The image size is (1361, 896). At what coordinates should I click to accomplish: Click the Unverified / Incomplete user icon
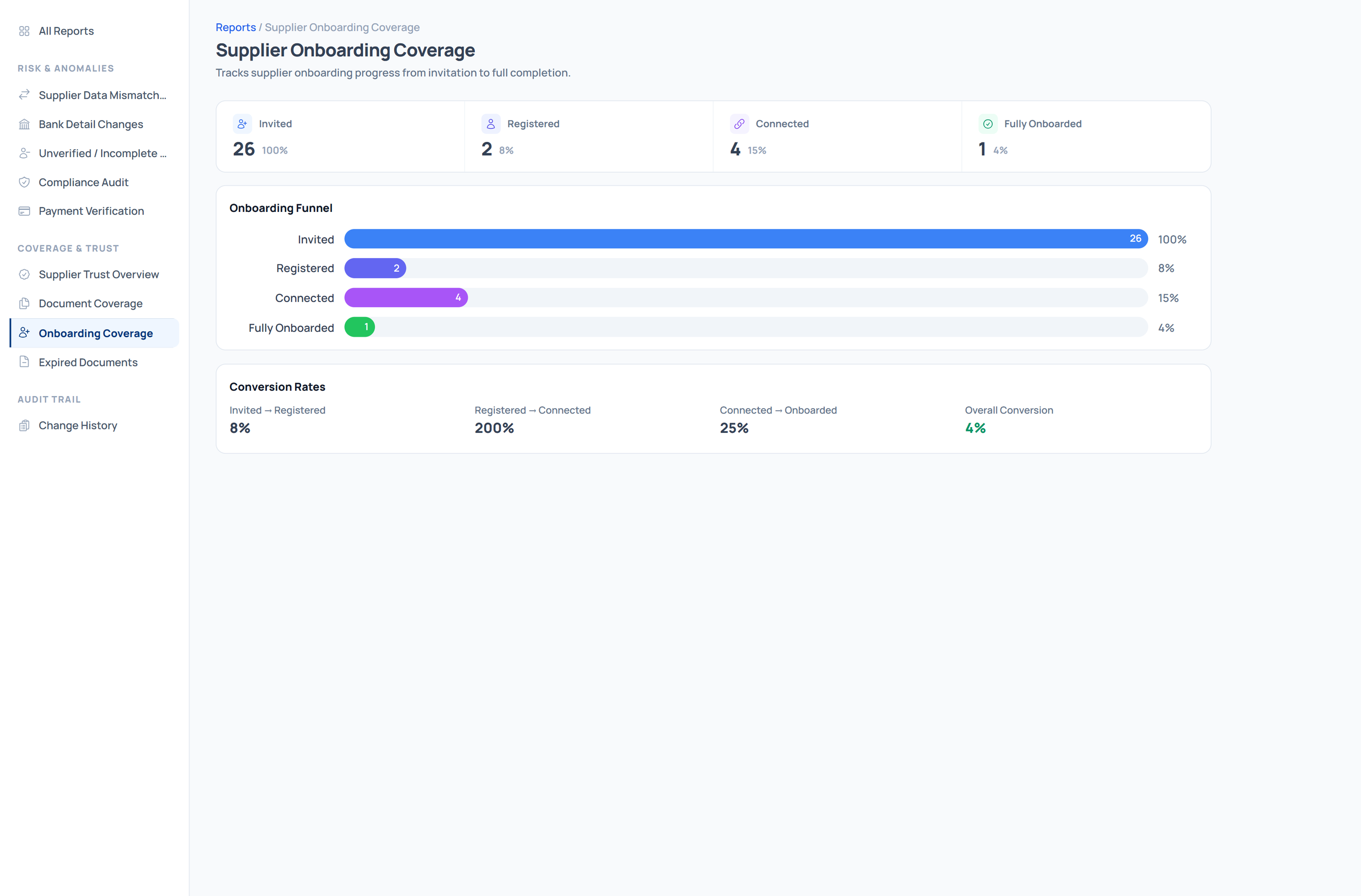24,153
